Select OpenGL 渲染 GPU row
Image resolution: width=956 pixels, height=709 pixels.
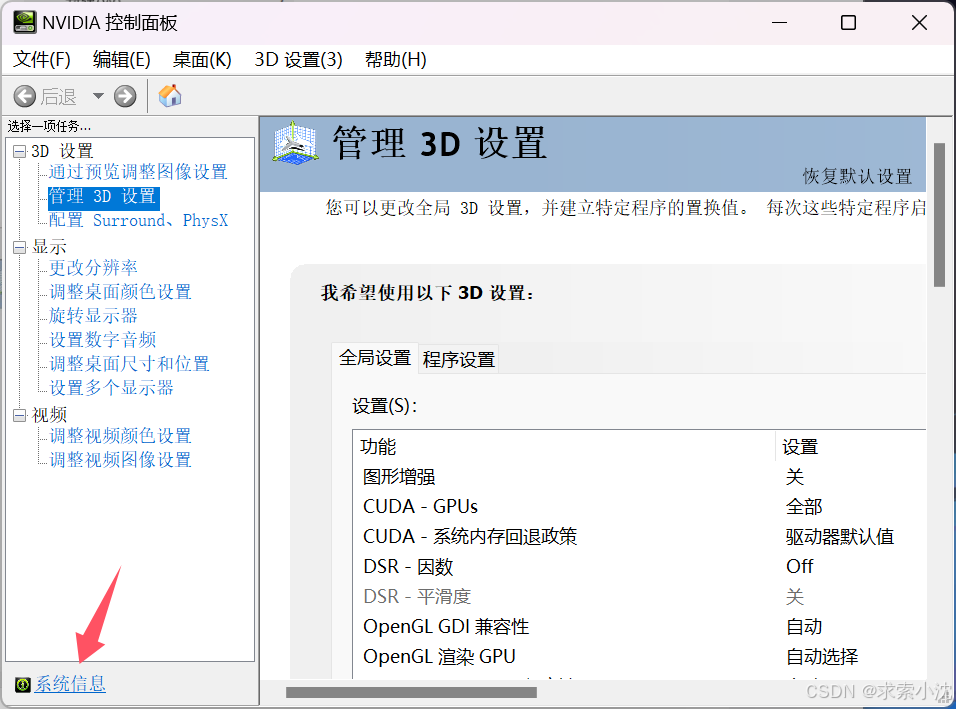tap(639, 657)
